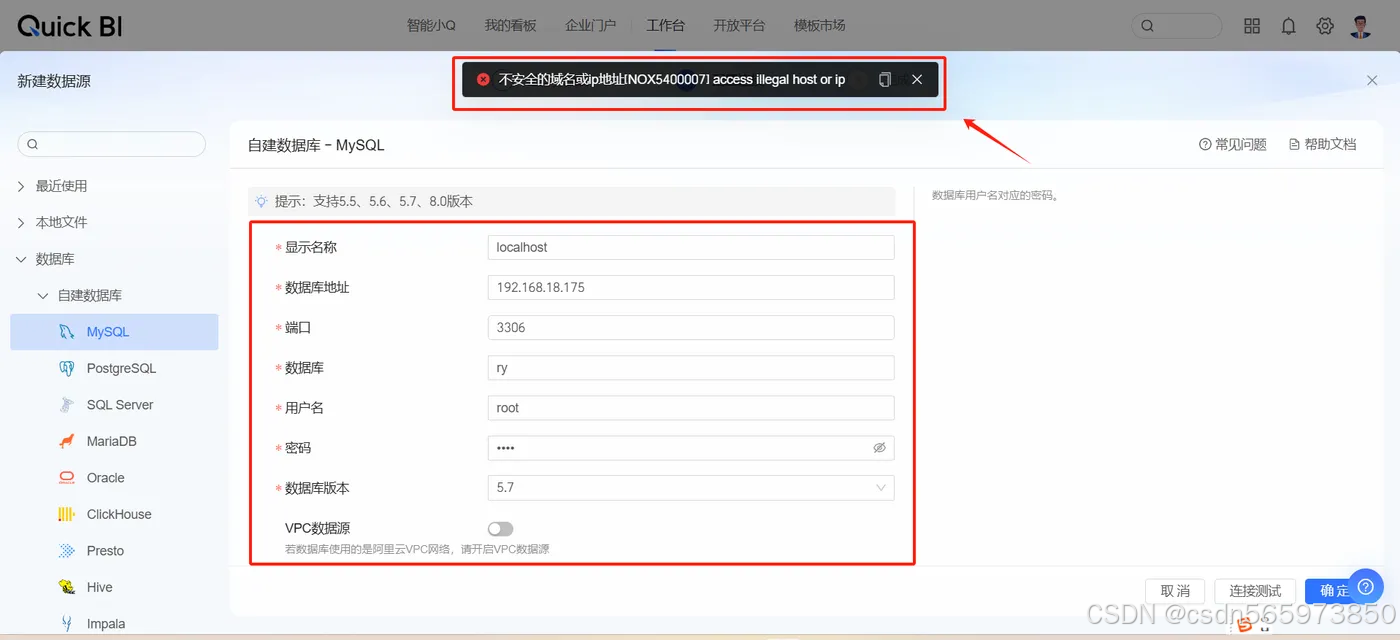Open the 企业门户 tab
This screenshot has width=1400, height=640.
tap(590, 26)
